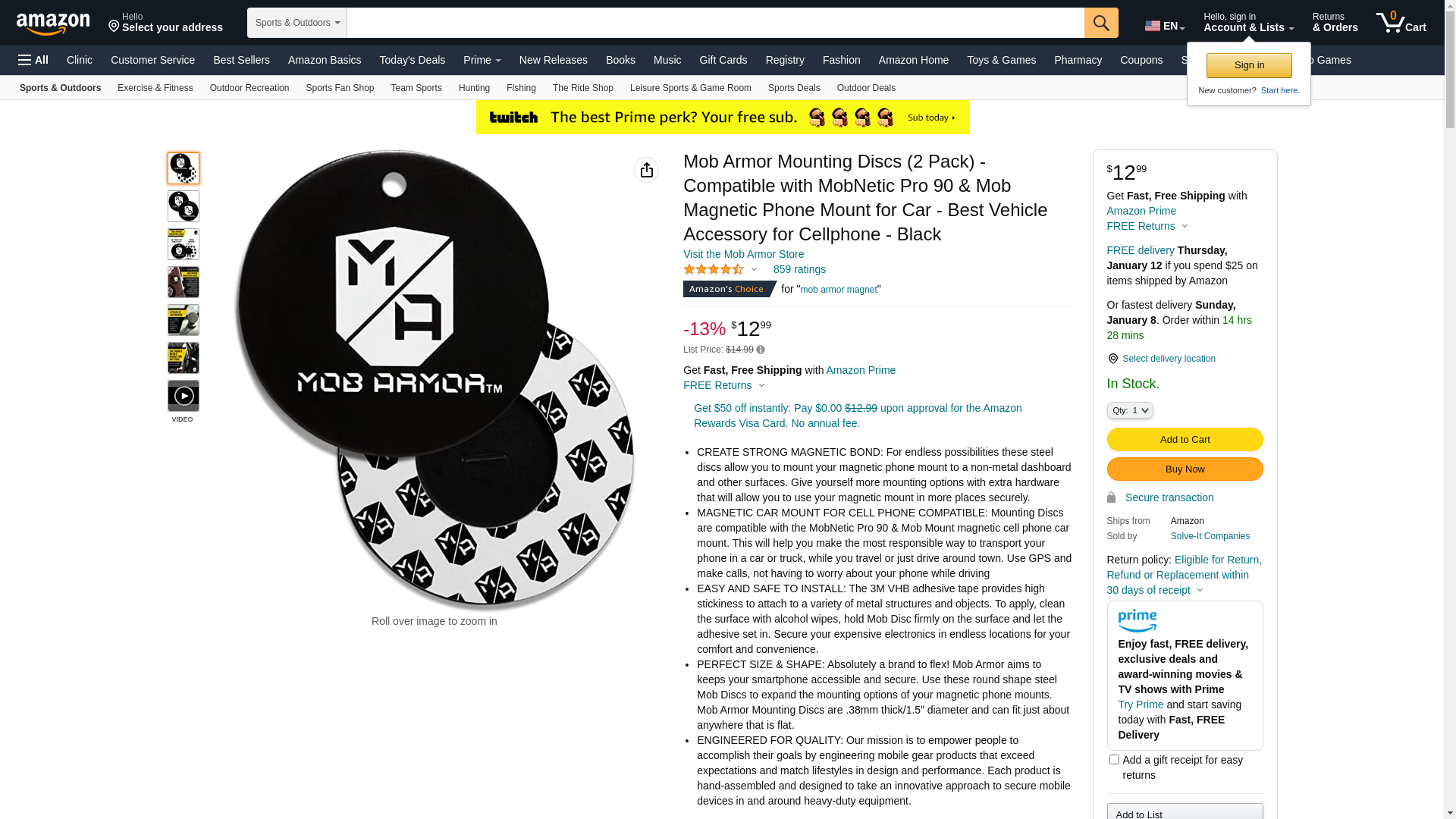Image resolution: width=1456 pixels, height=819 pixels.
Task: Select second product image thumbnail
Action: [184, 206]
